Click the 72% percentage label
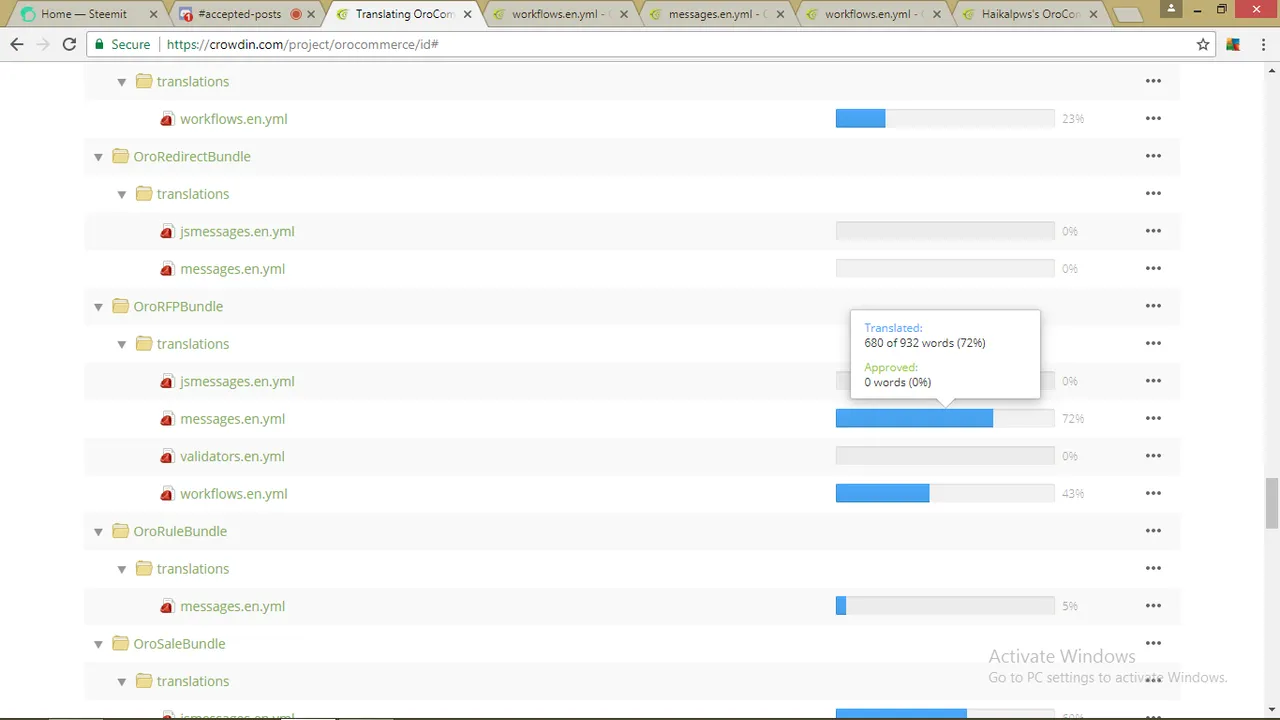Image resolution: width=1280 pixels, height=720 pixels. tap(1073, 419)
